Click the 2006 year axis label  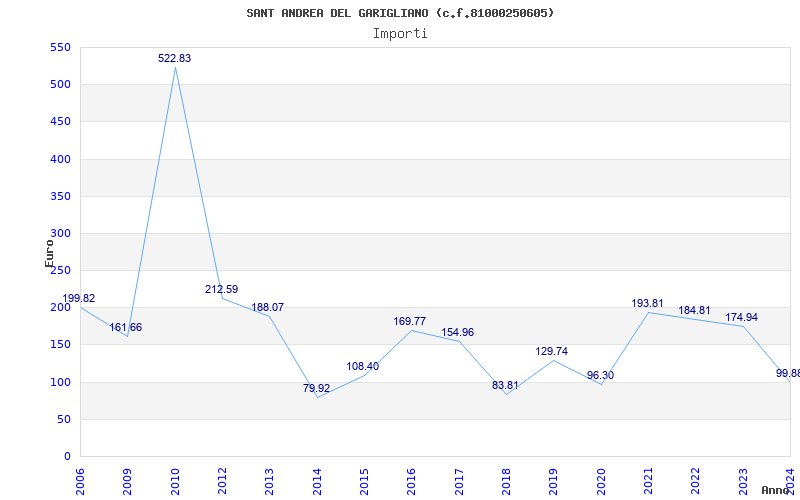click(x=80, y=482)
